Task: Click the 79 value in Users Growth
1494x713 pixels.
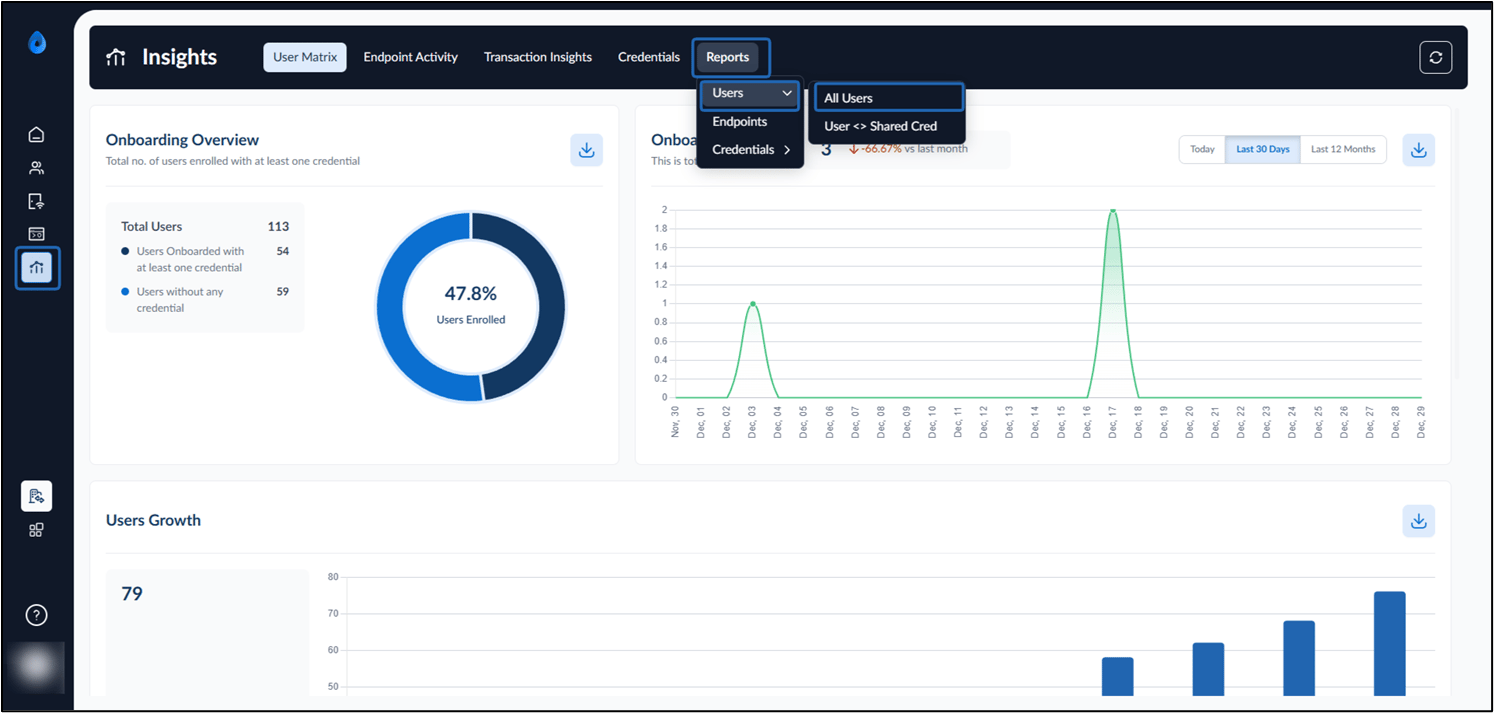Action: coord(132,594)
